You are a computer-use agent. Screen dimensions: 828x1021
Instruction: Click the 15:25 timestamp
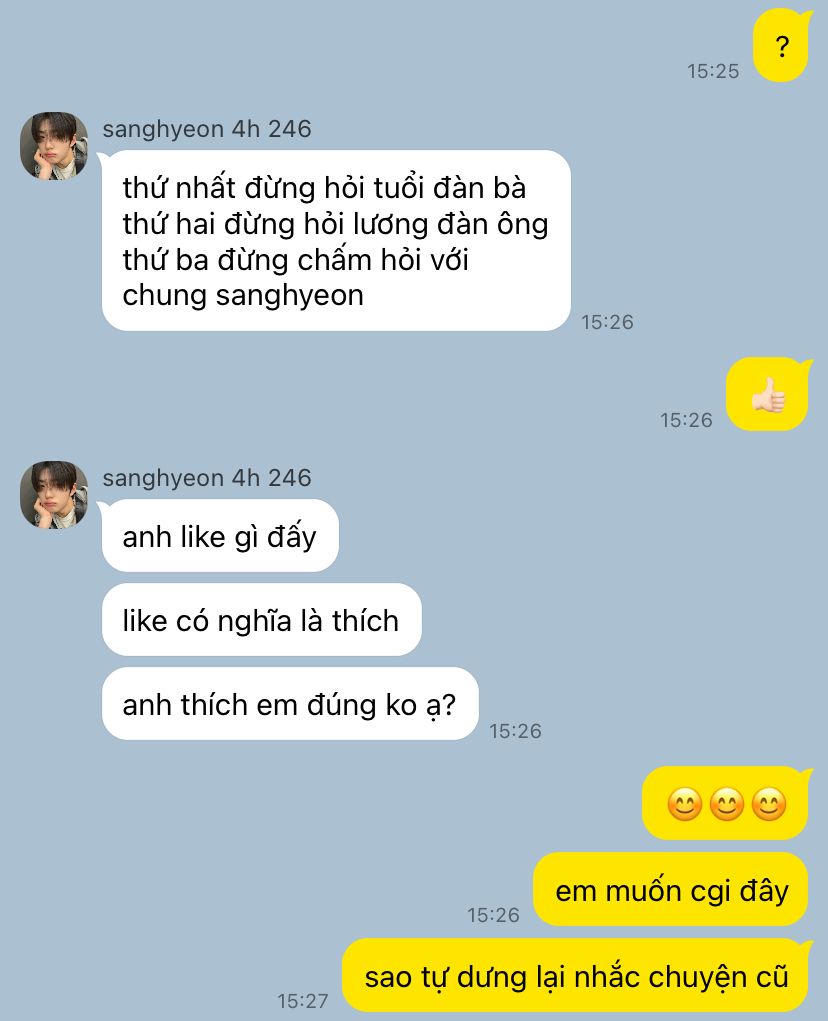(x=713, y=71)
